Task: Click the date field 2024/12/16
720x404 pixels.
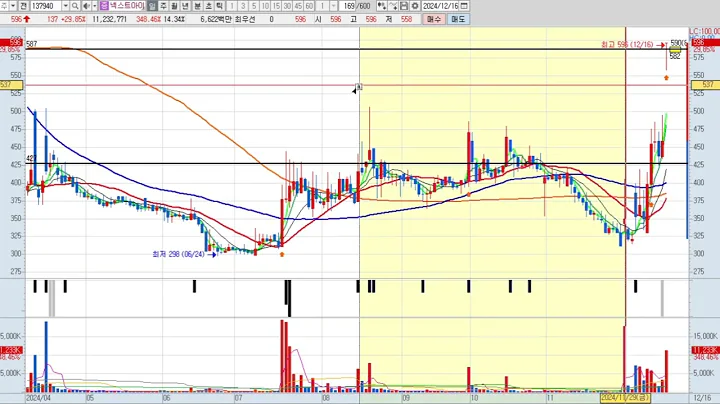Action: click(x=441, y=6)
